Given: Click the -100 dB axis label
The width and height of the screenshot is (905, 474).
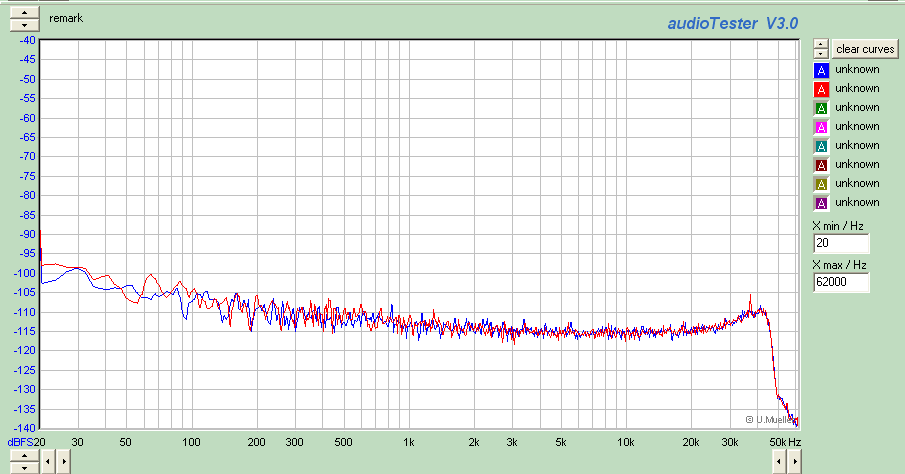Looking at the screenshot, I should pos(24,273).
